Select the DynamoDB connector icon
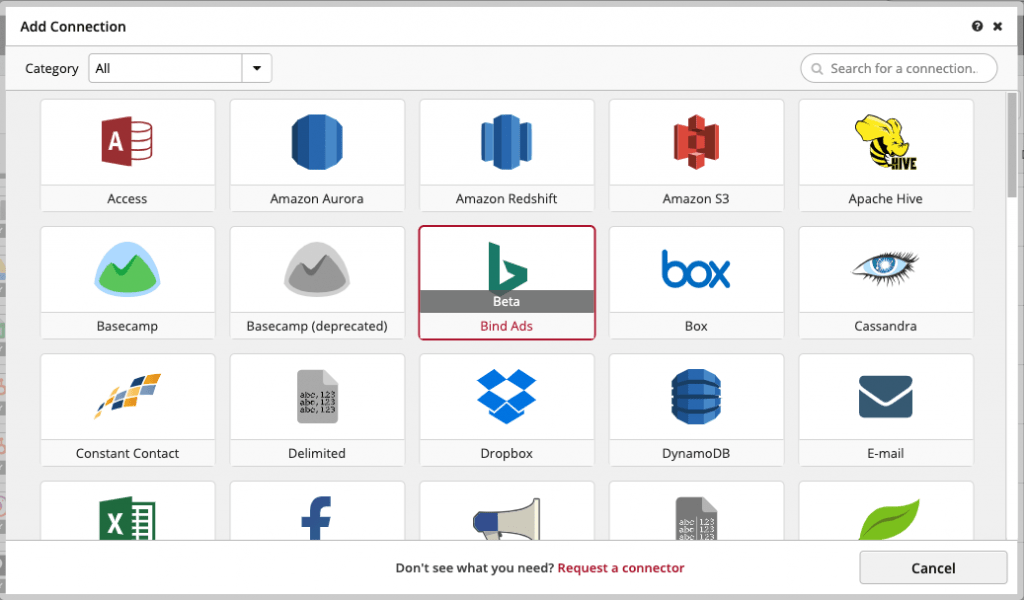 click(696, 396)
